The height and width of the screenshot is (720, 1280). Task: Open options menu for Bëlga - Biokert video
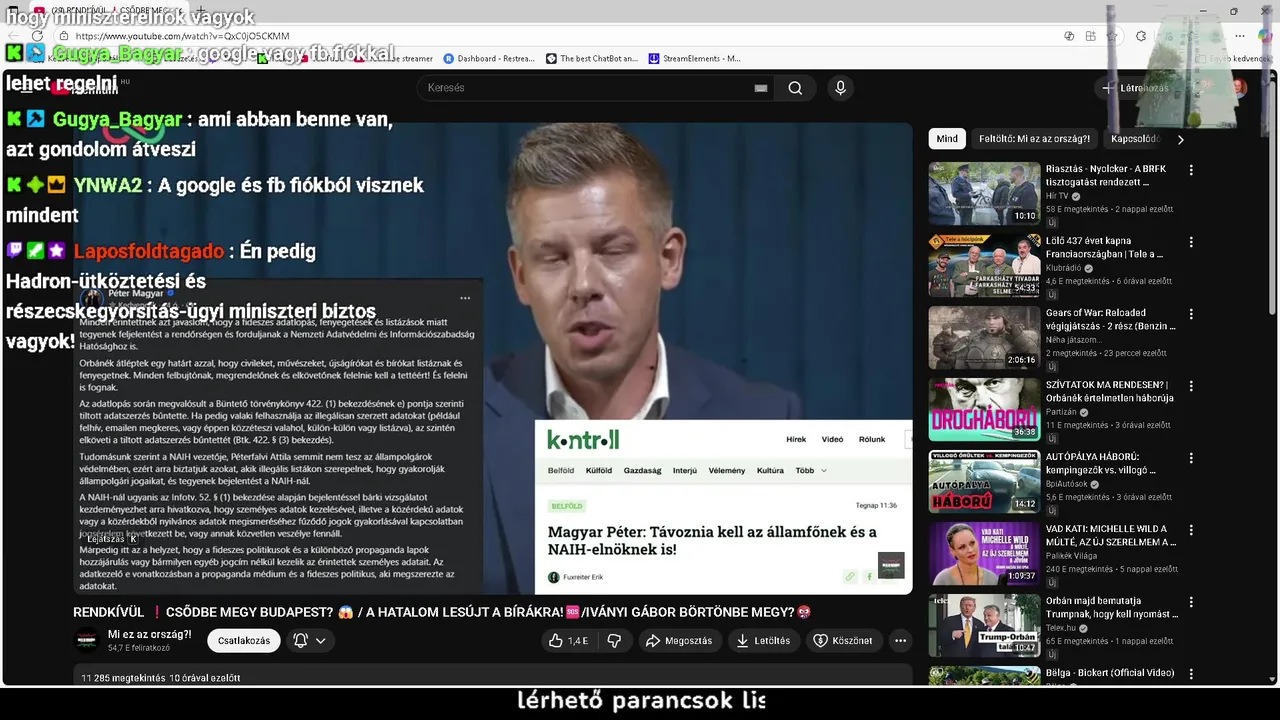click(x=1191, y=674)
